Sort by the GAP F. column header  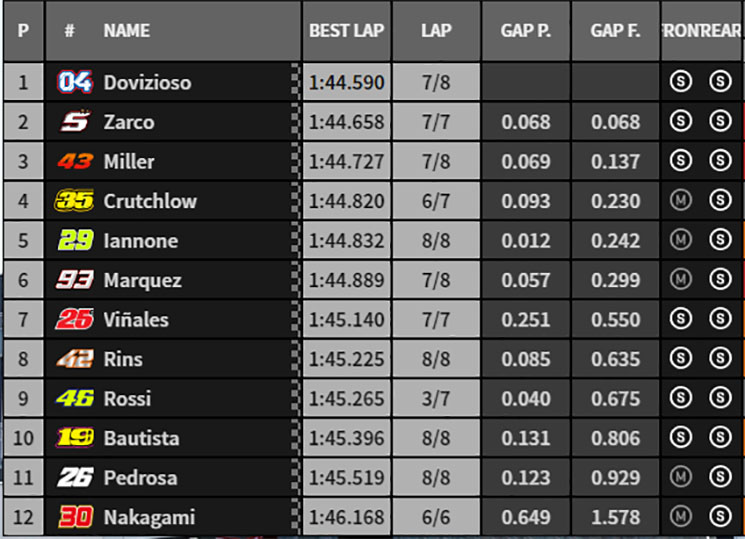615,31
